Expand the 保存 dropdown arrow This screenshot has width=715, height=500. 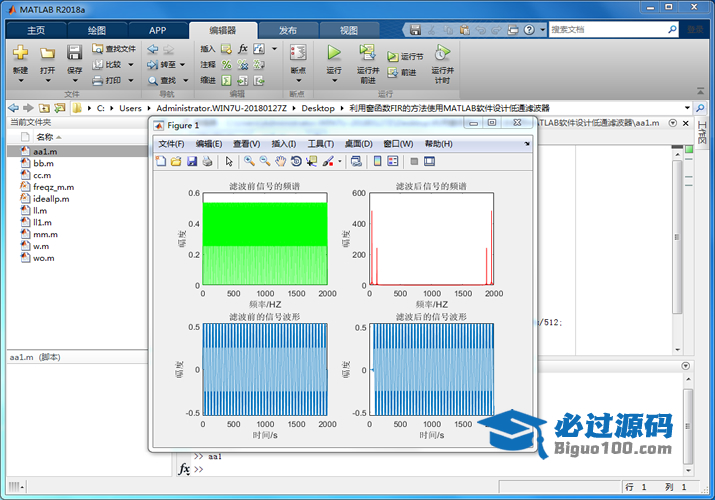(x=75, y=81)
